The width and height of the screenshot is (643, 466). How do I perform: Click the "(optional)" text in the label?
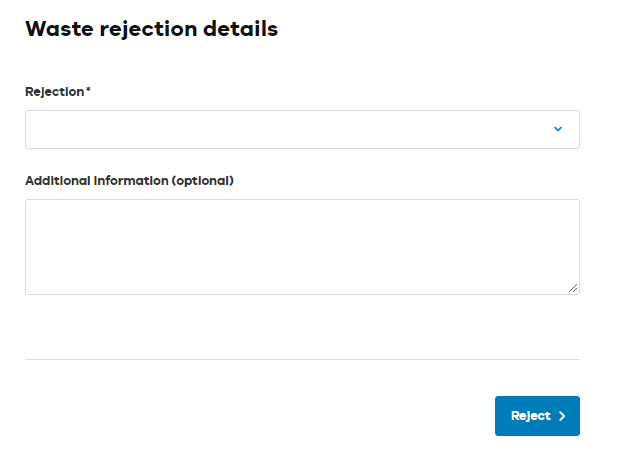[202, 181]
